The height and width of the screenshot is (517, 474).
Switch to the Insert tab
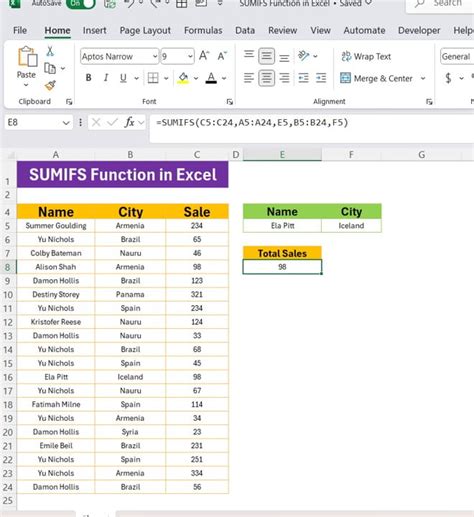(95, 30)
